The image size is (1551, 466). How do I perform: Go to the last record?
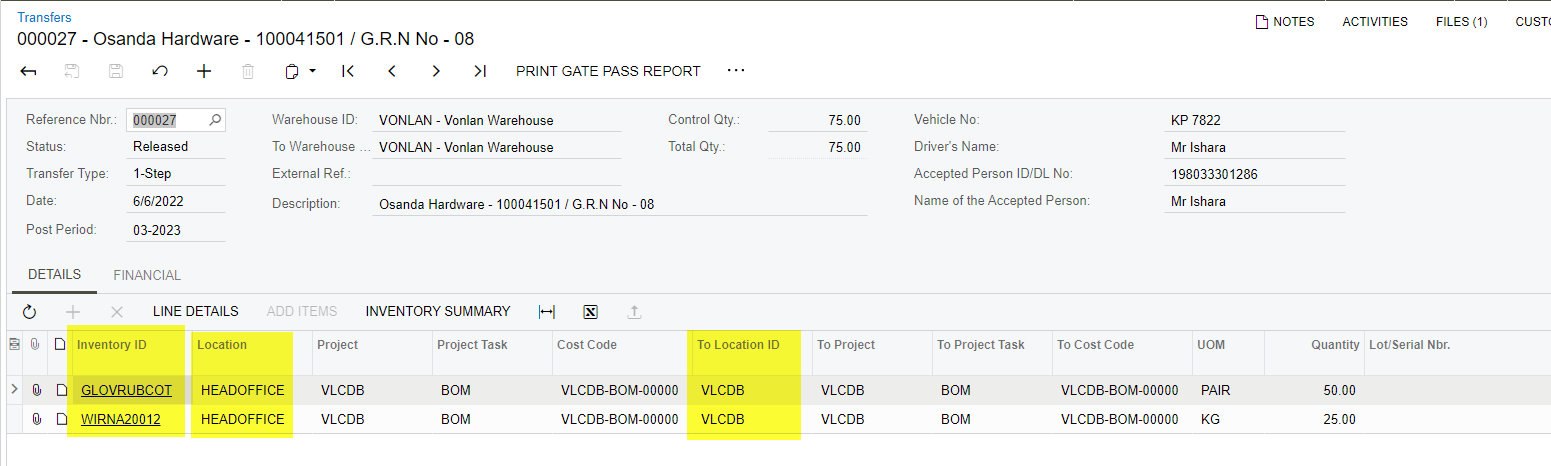[480, 72]
